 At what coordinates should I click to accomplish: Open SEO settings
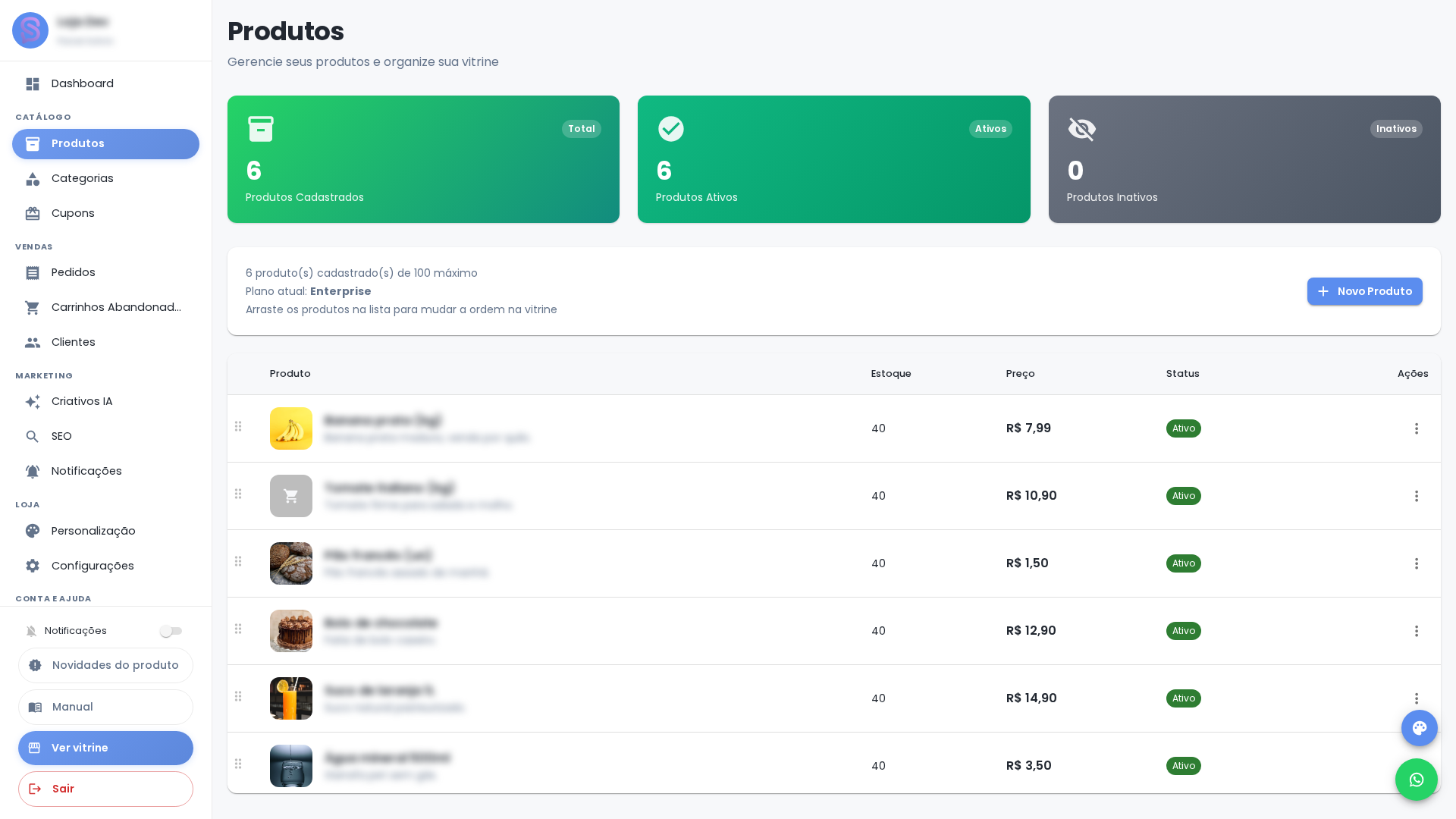pyautogui.click(x=105, y=437)
